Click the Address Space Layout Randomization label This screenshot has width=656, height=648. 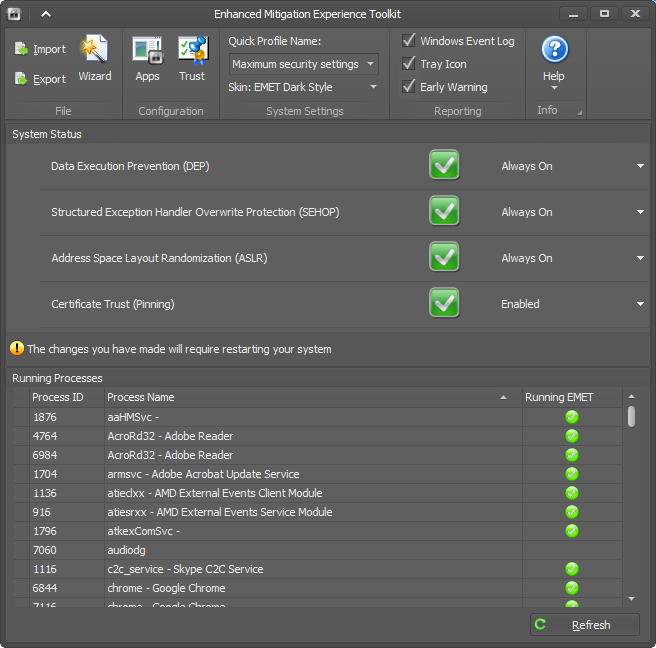pos(159,258)
